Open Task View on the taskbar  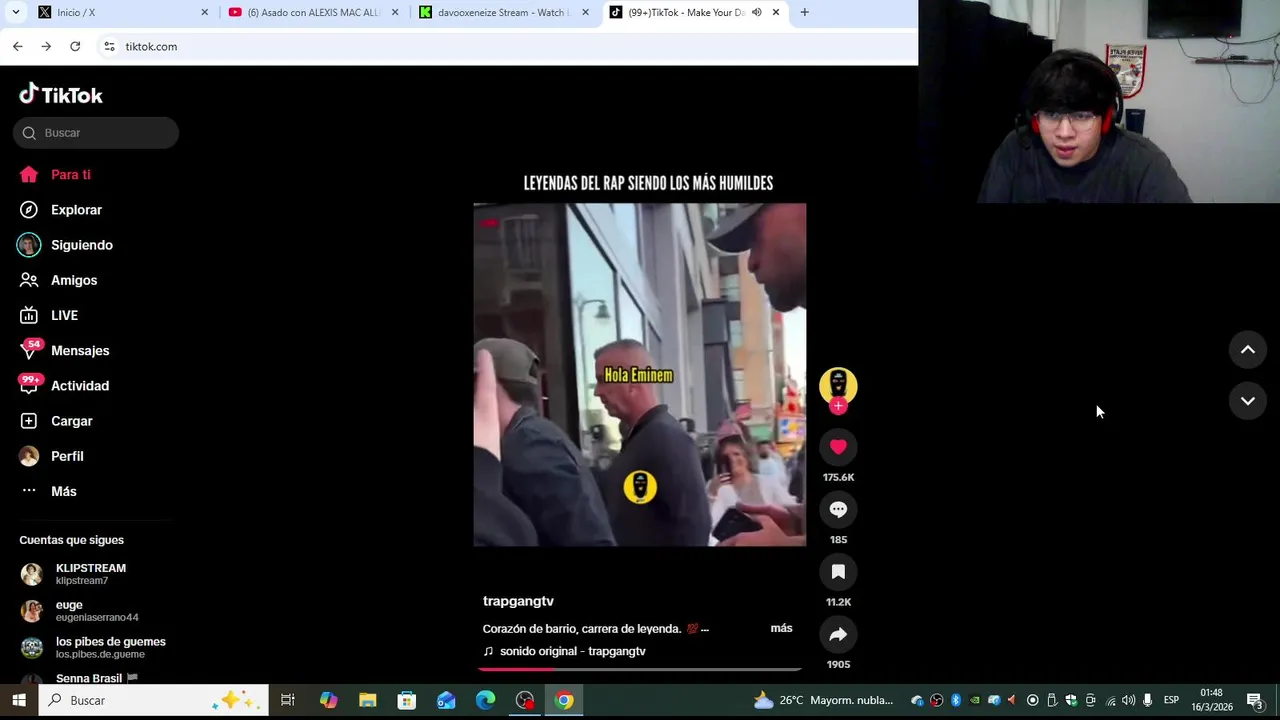click(x=288, y=700)
